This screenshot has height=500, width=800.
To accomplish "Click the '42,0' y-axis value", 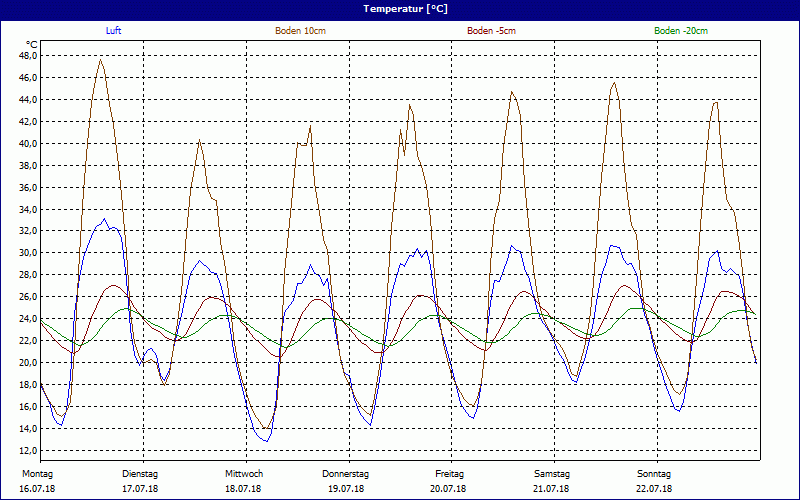I will (x=29, y=121).
